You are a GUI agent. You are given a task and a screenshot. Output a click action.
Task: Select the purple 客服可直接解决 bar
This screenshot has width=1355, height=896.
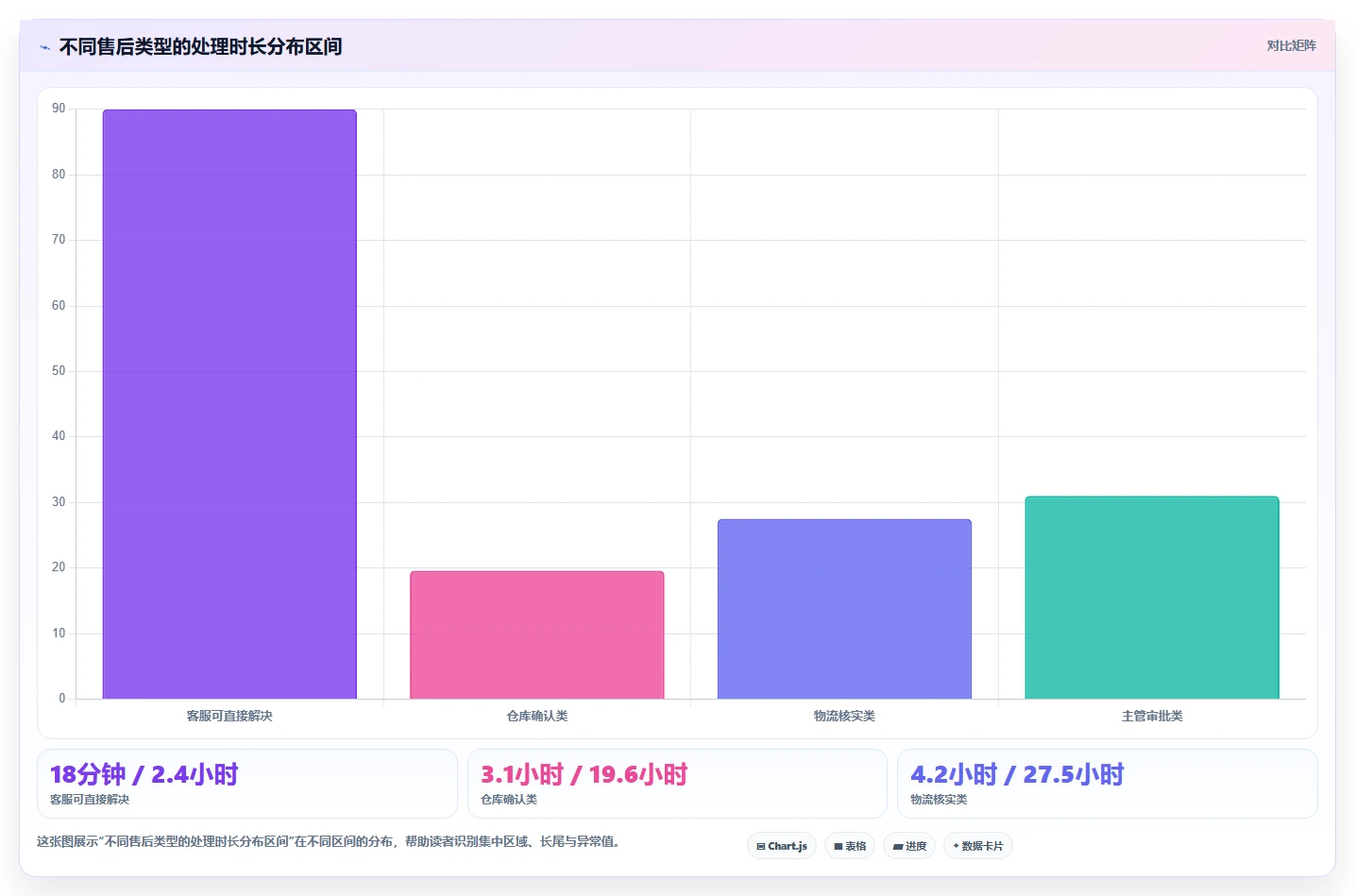tap(229, 404)
